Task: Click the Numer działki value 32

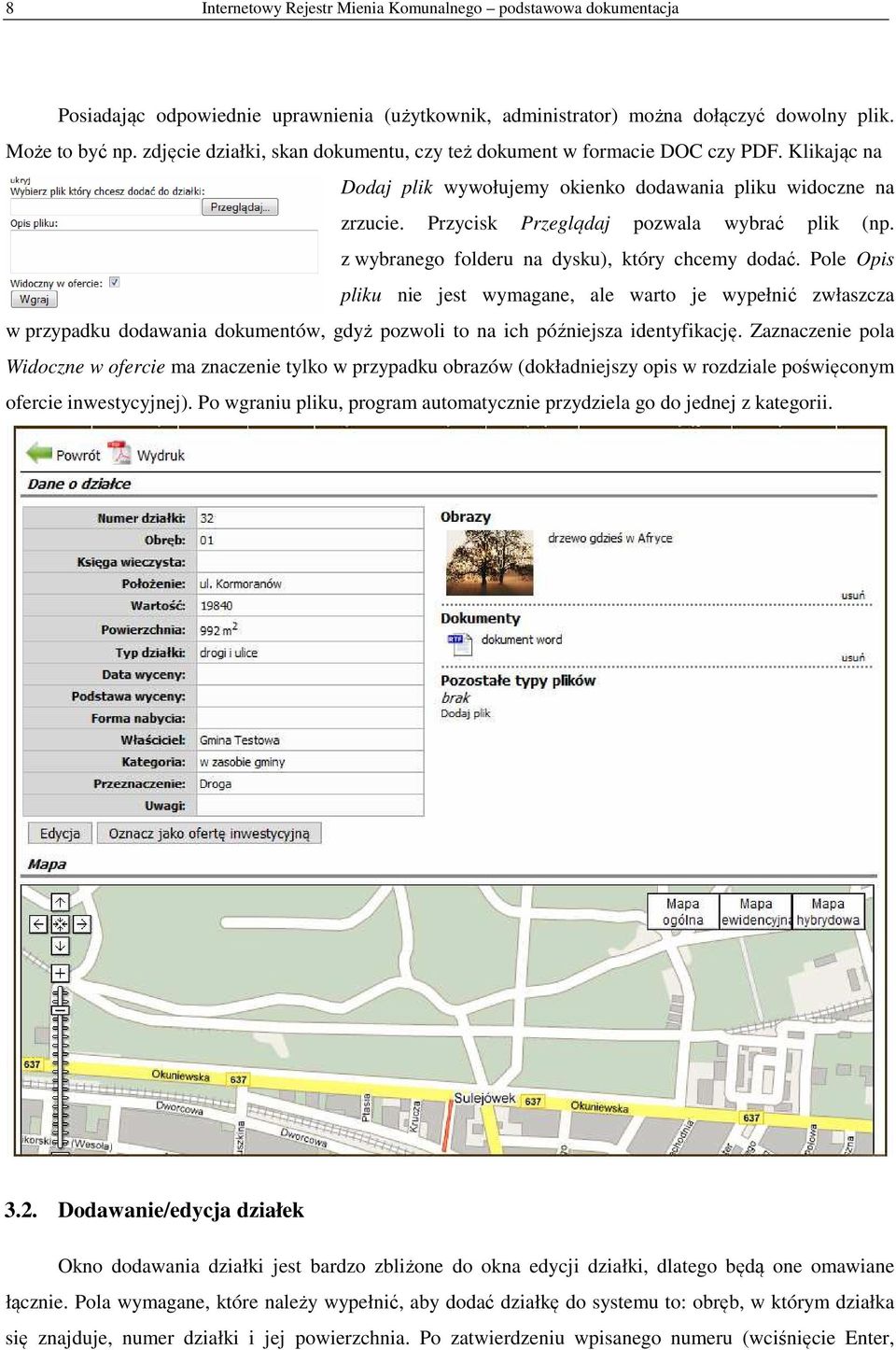Action: pyautogui.click(x=207, y=517)
